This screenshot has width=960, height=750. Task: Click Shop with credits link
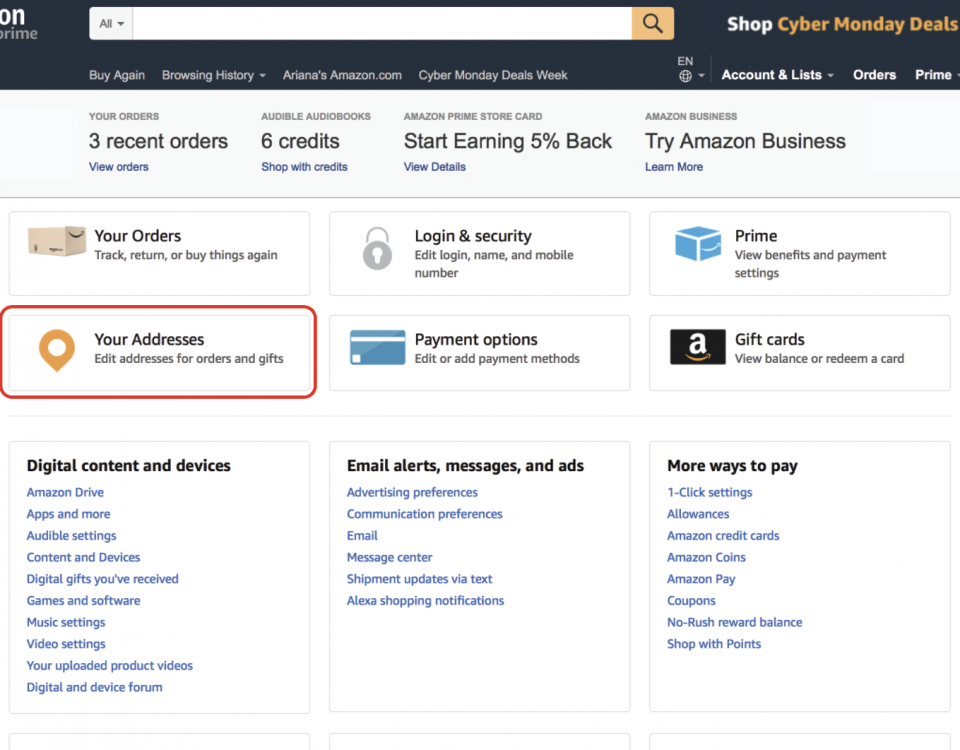[x=304, y=167]
